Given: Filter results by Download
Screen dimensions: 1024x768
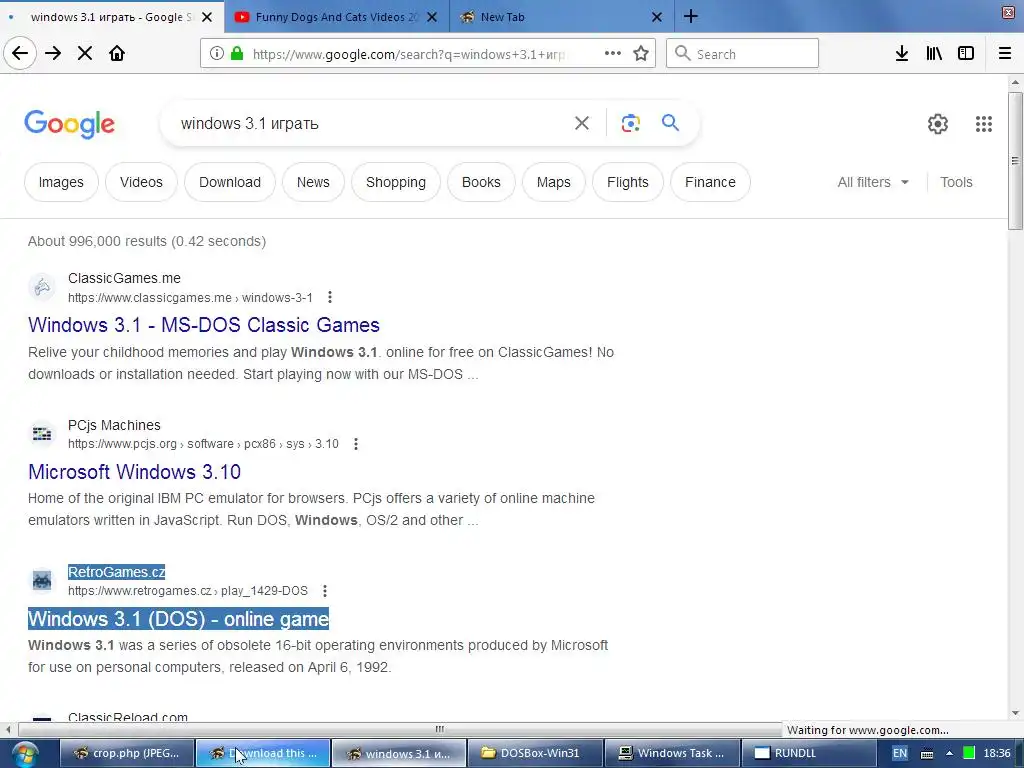Looking at the screenshot, I should coord(230,182).
